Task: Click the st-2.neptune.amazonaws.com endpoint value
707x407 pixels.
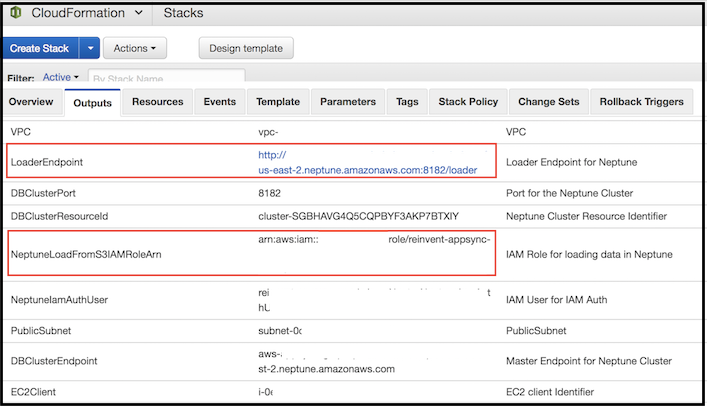Action: [x=326, y=369]
